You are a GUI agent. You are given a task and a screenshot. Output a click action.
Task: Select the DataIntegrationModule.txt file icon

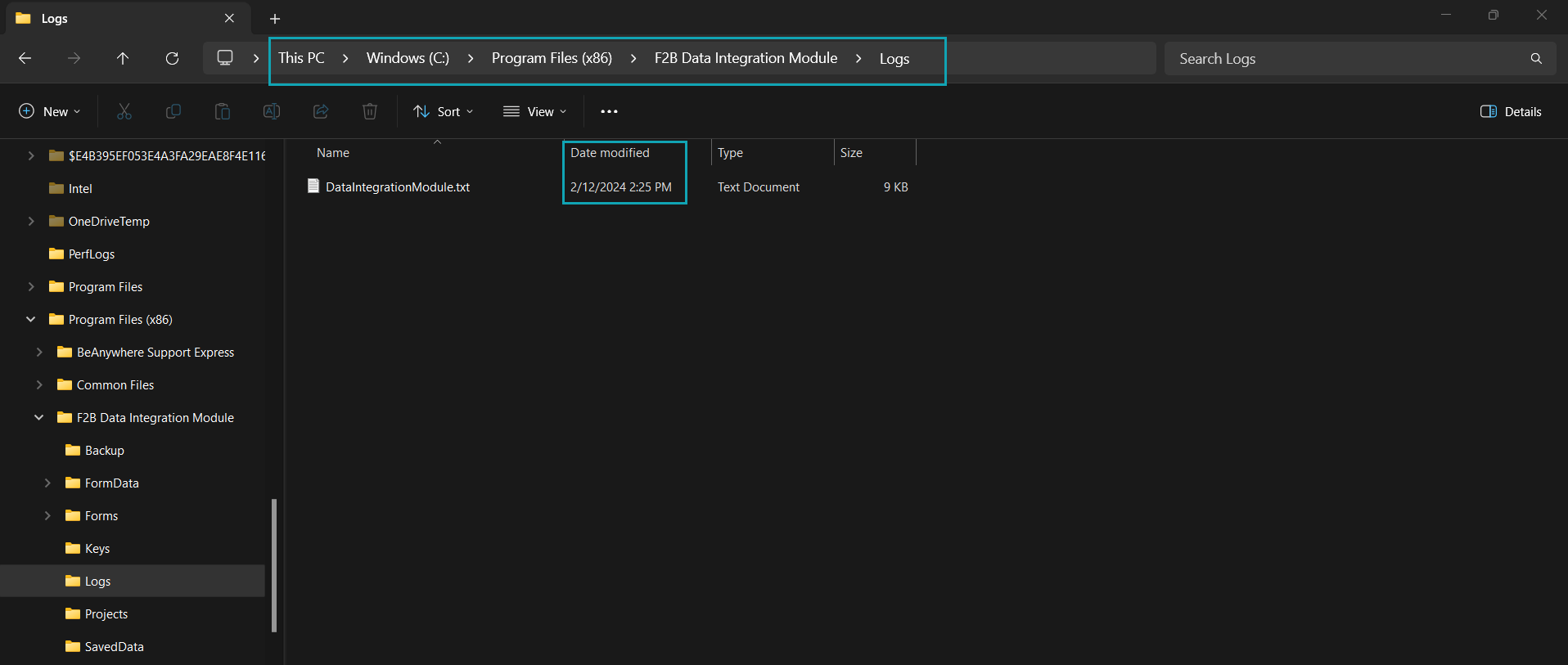pyautogui.click(x=313, y=186)
